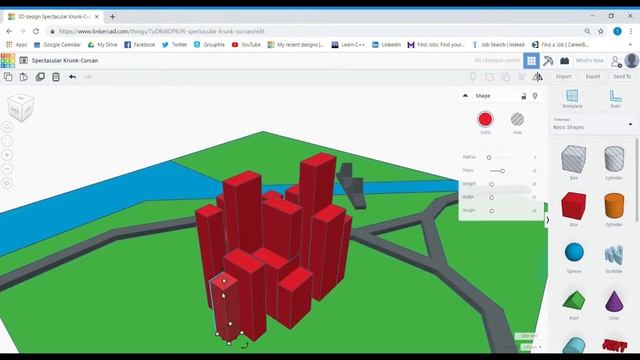Viewport: 640px width, 360px height.
Task: Open the design list icon beside title
Action: pyautogui.click(x=24, y=60)
